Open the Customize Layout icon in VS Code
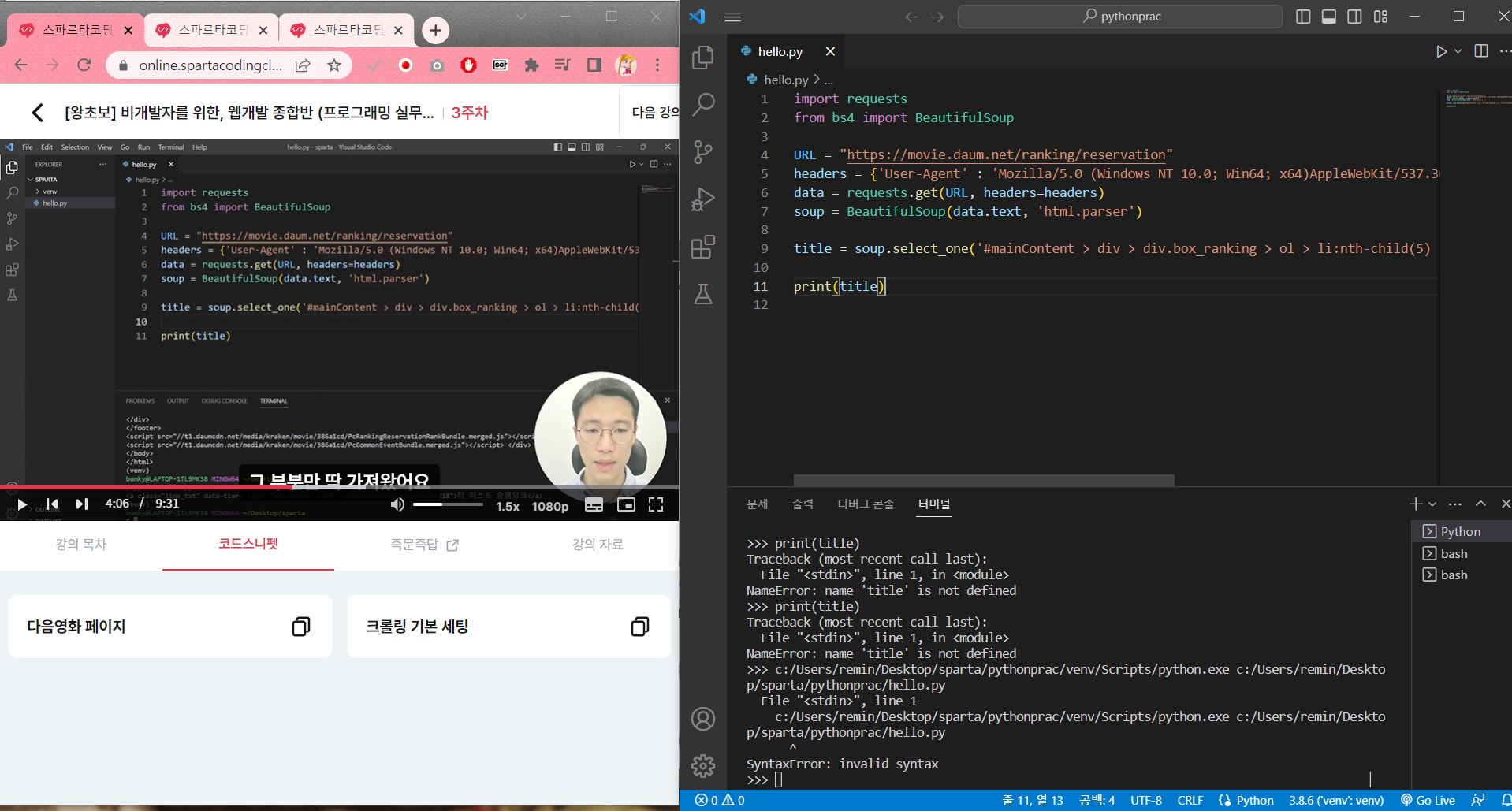The image size is (1512, 811). [1380, 17]
